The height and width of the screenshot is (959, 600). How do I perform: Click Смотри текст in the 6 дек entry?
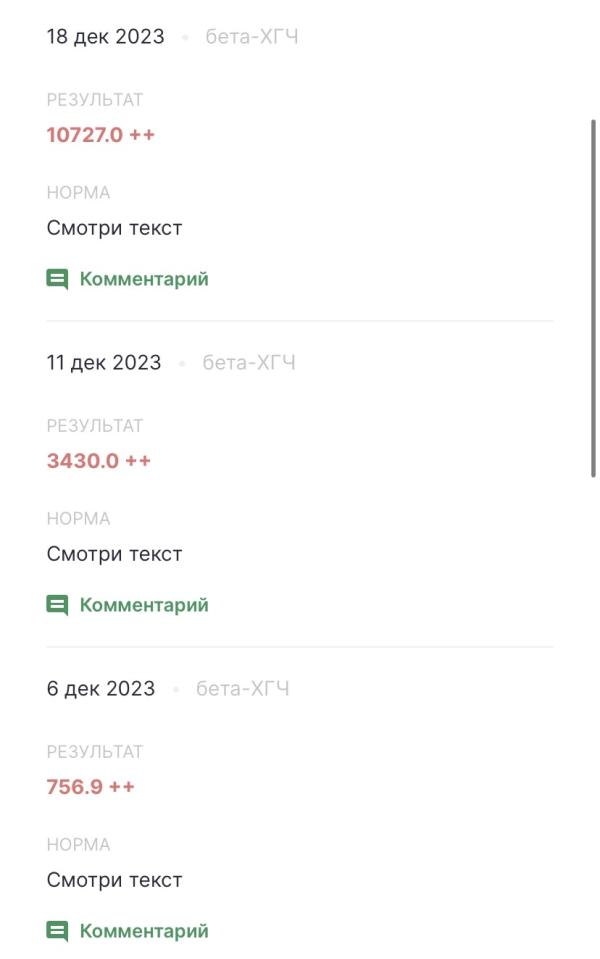(114, 880)
